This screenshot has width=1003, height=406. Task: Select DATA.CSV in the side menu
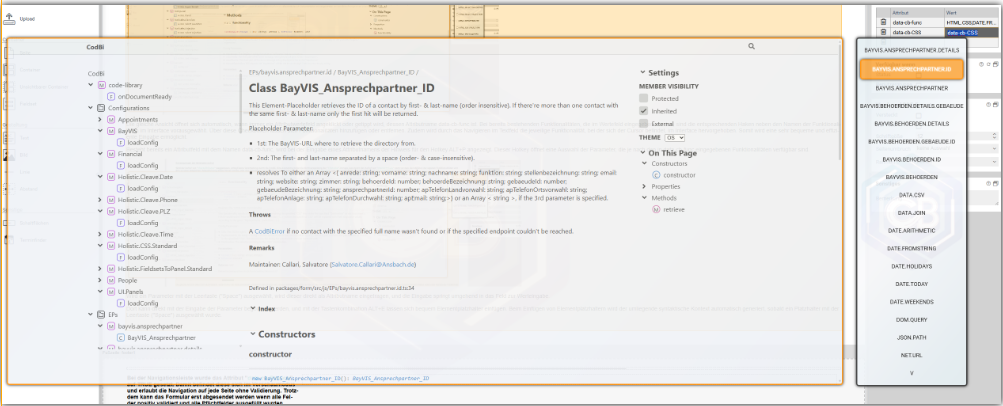point(911,195)
